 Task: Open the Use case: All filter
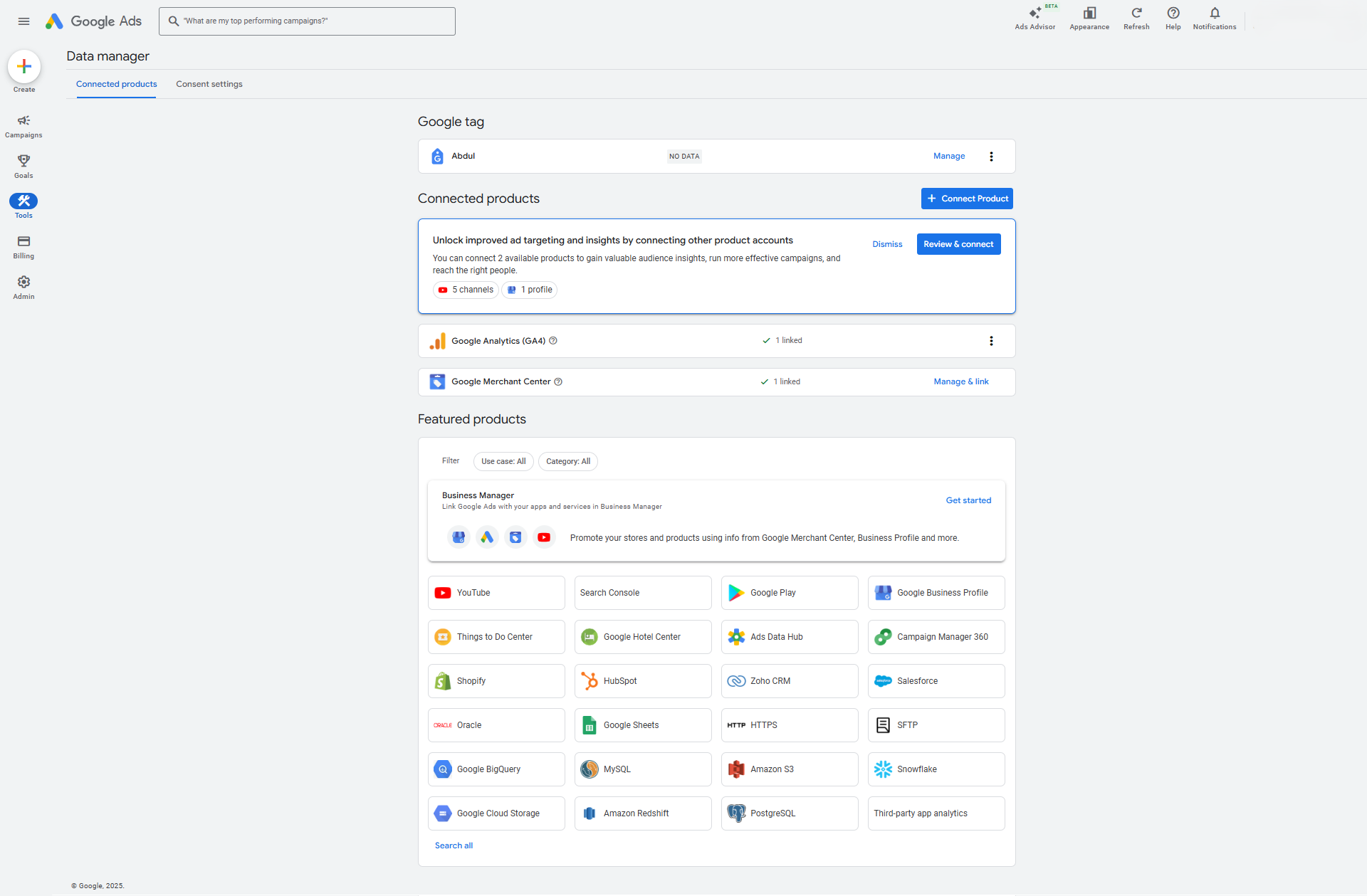click(x=503, y=461)
